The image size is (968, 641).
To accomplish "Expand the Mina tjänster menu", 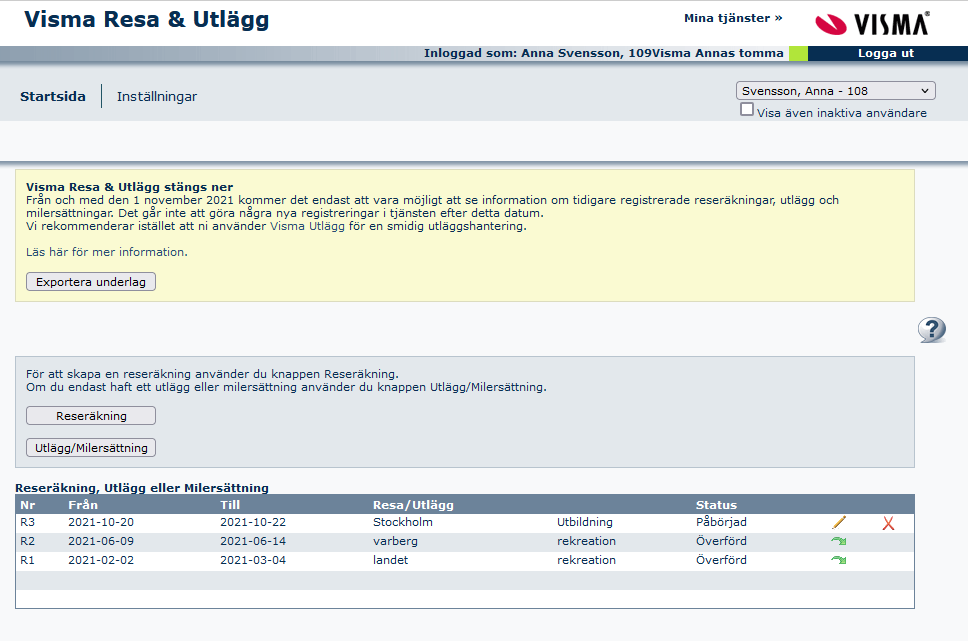I will [x=732, y=18].
